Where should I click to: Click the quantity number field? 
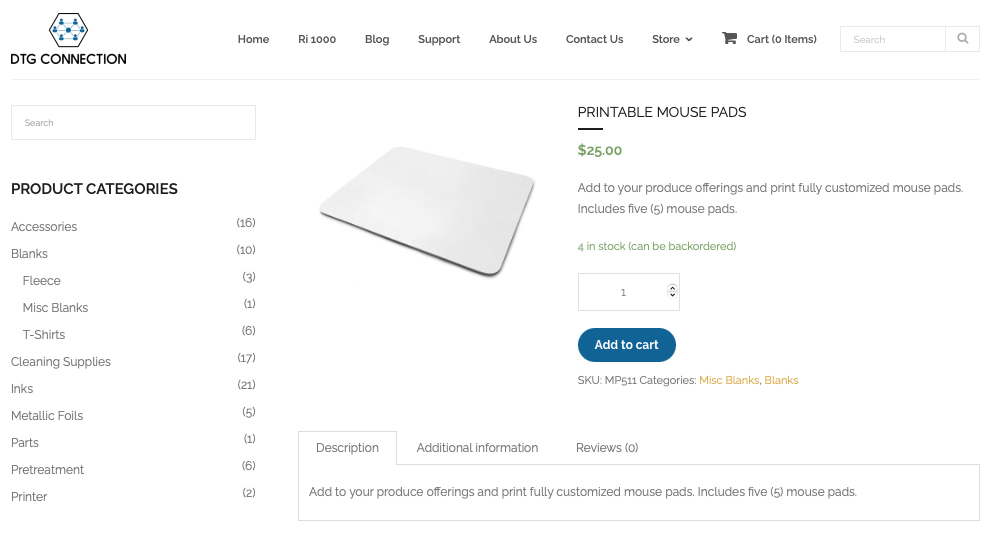(623, 292)
